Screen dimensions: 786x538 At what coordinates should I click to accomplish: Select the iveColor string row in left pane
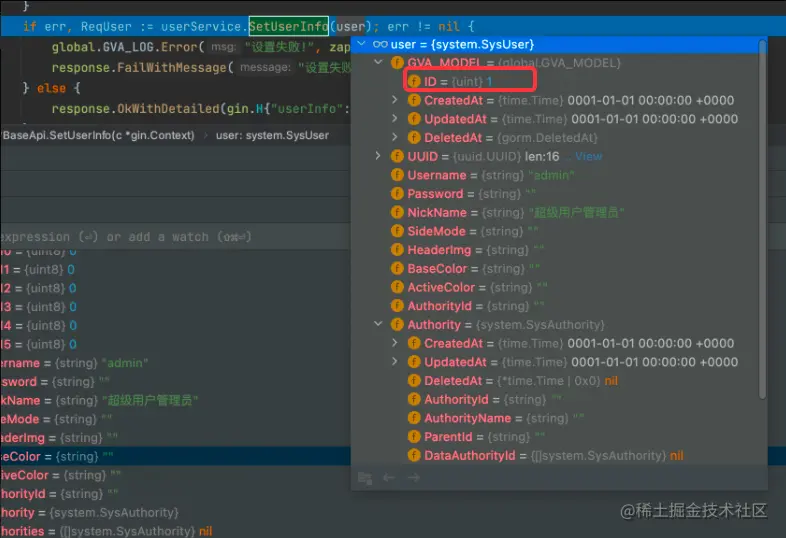[175, 475]
